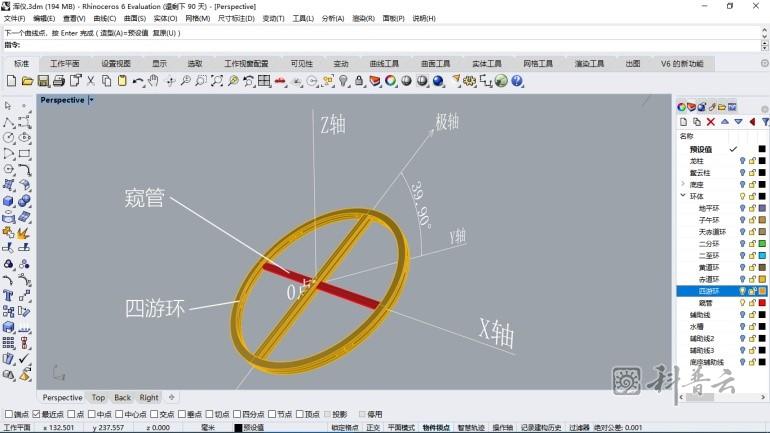Open the 实体(O) menu

tap(165, 18)
